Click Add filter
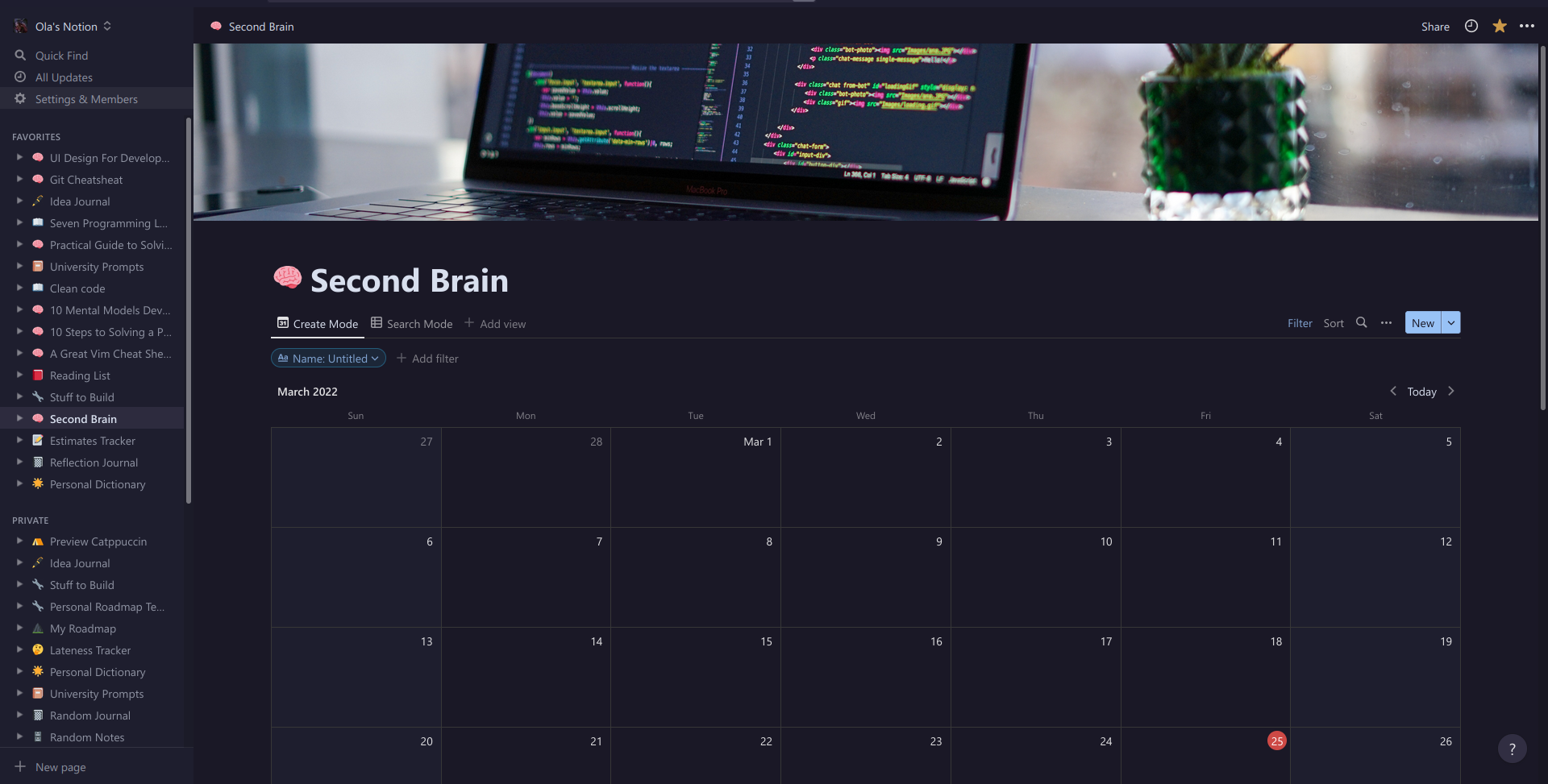Screen dimensions: 1548x784 pos(428,358)
